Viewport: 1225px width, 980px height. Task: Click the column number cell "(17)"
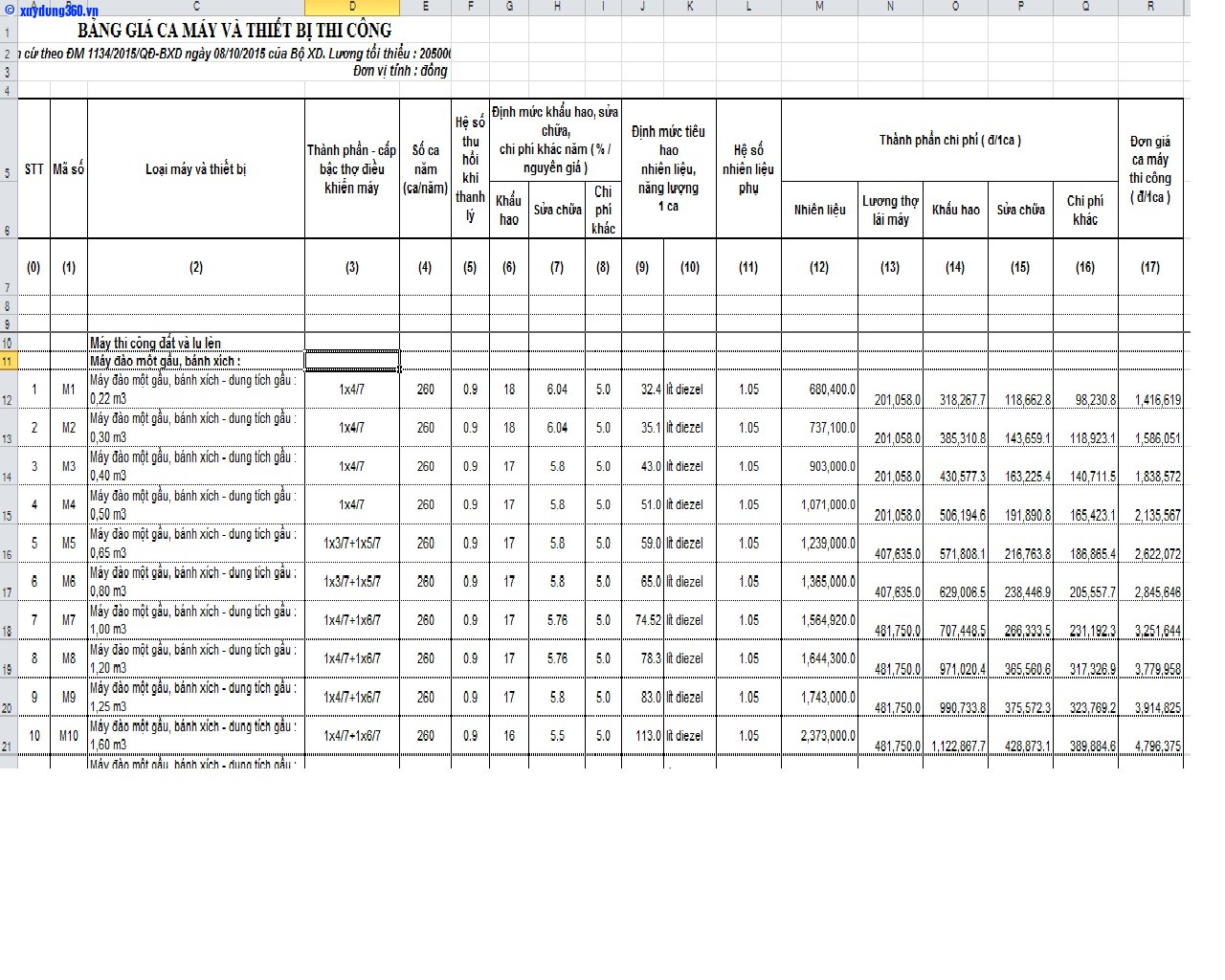tap(1150, 267)
